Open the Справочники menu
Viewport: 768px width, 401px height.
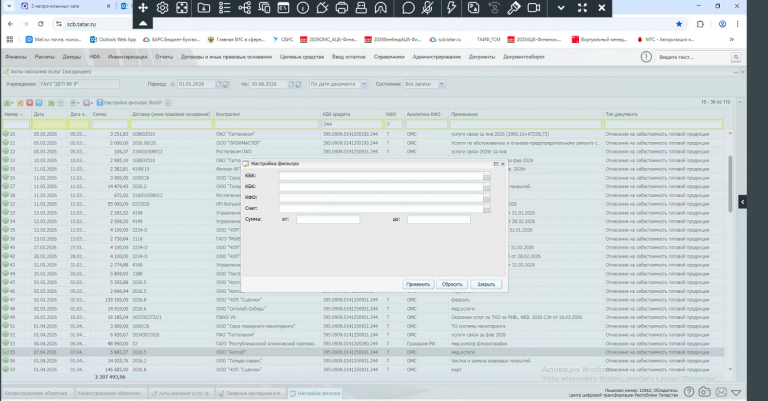[389, 57]
